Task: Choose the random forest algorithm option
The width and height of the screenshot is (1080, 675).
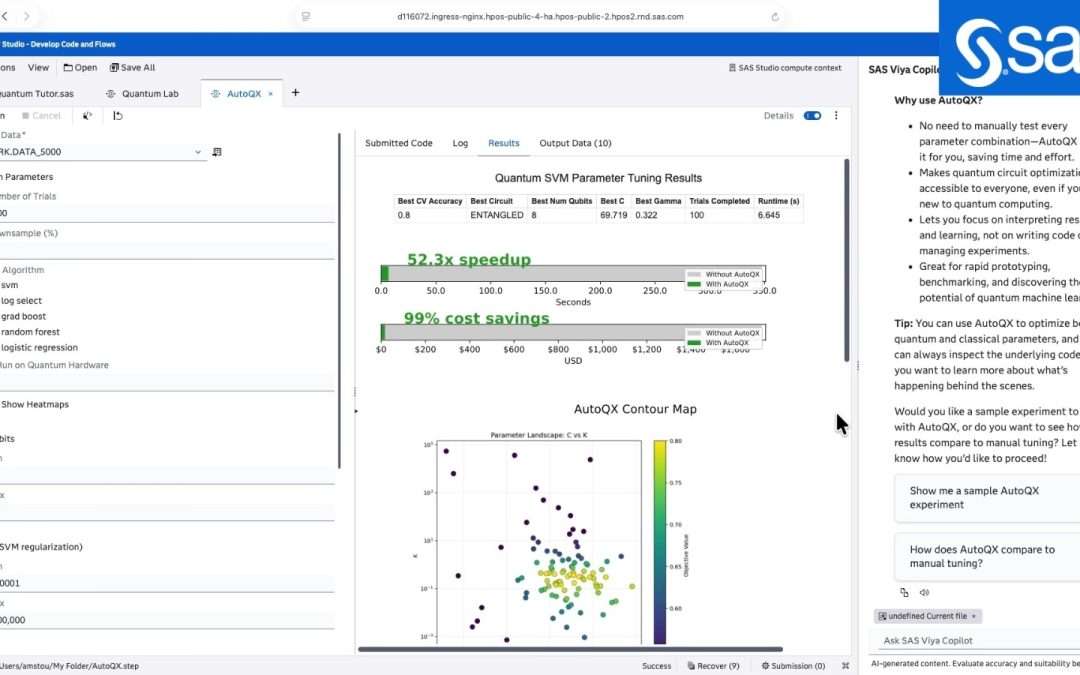Action: (x=30, y=332)
